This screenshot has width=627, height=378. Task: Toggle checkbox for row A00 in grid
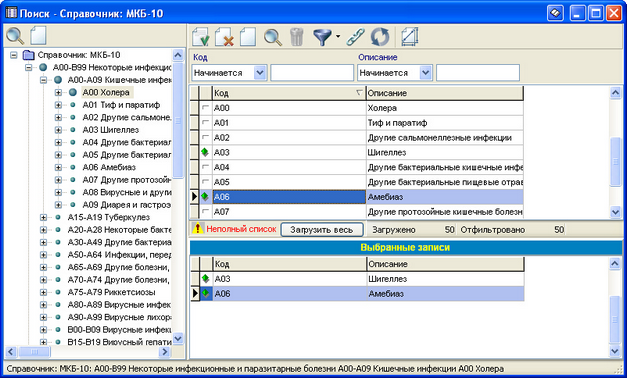pyautogui.click(x=206, y=108)
